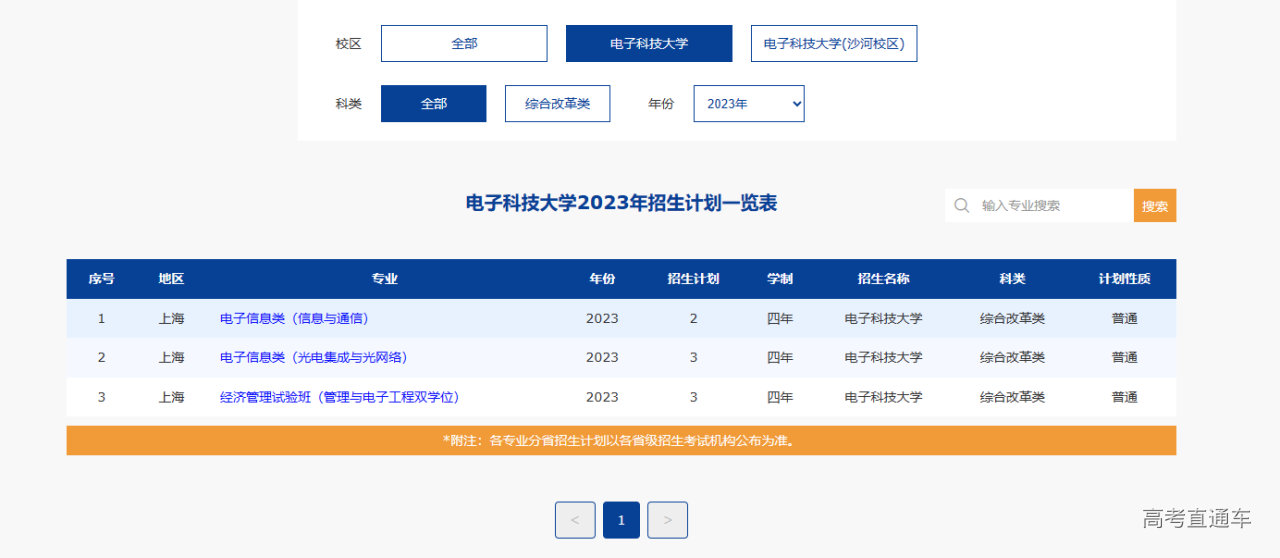Click the 序号 column header

point(101,279)
